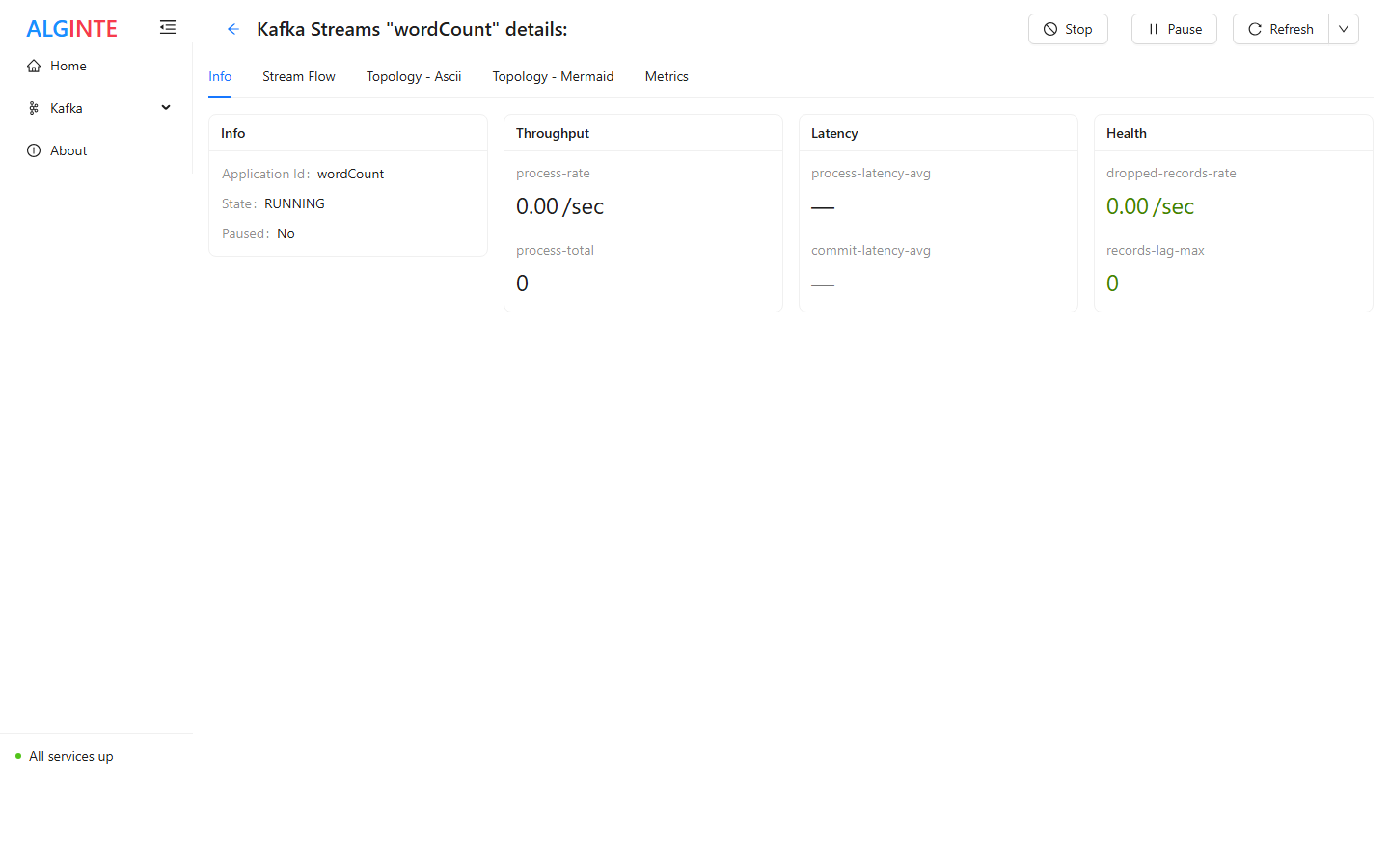Image resolution: width=1389 pixels, height=868 pixels.
Task: Open the Kafka sidebar menu
Action: pos(96,108)
